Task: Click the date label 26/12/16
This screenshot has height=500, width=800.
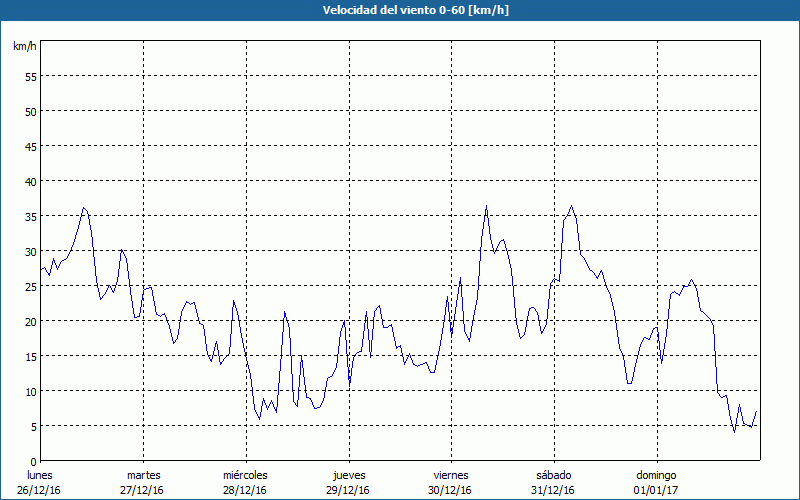Action: (40, 490)
